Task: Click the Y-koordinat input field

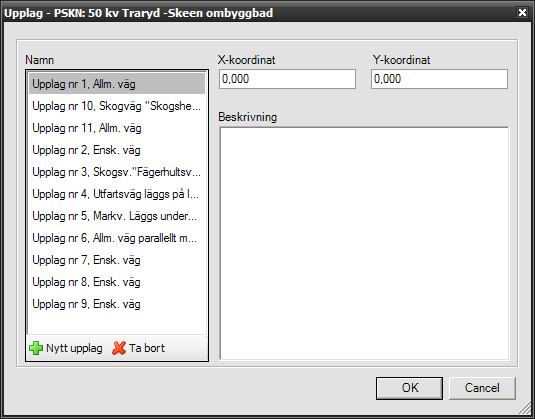Action: point(439,79)
